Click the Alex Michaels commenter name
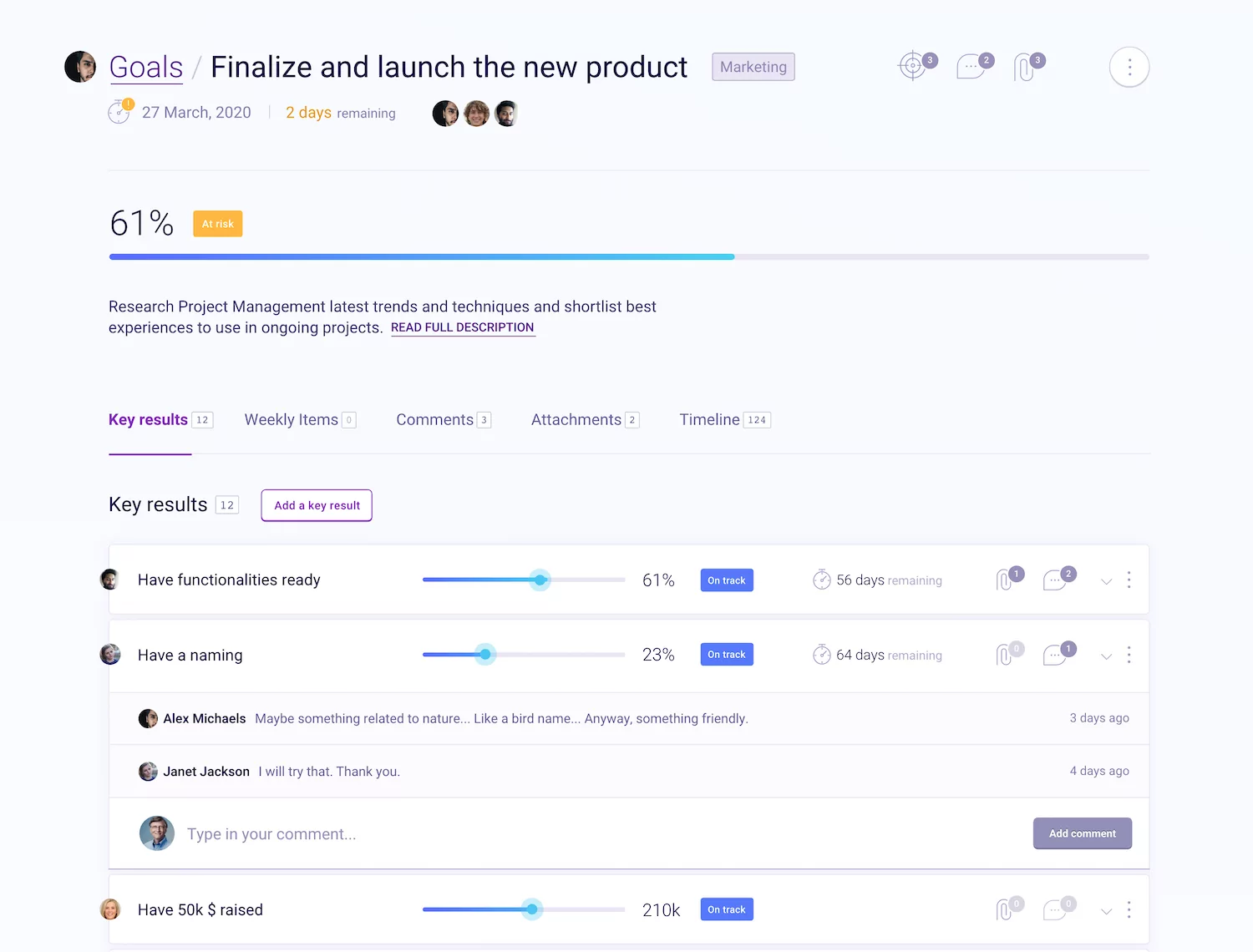The image size is (1253, 952). click(205, 718)
